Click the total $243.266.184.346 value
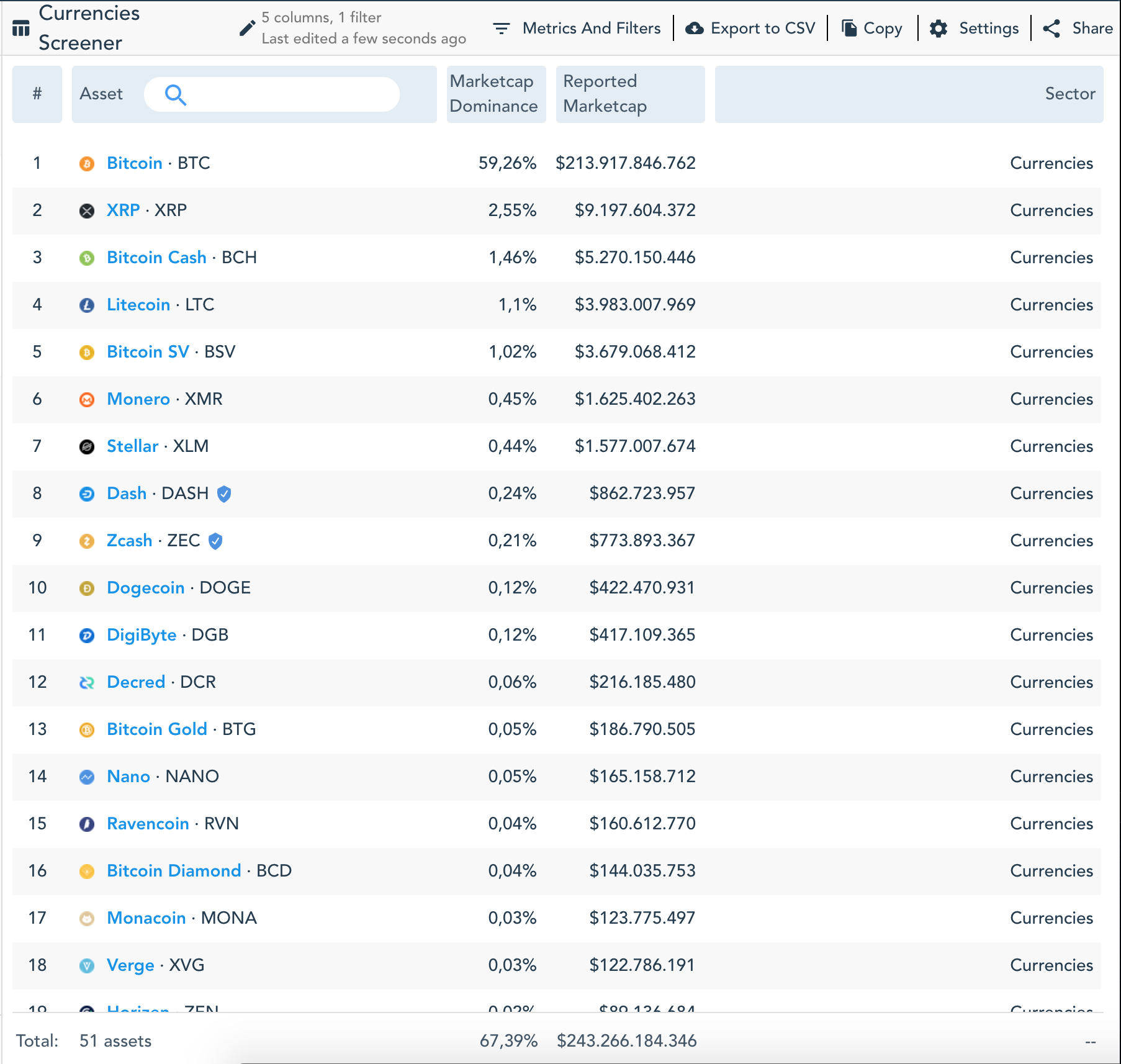Image resolution: width=1121 pixels, height=1064 pixels. coord(626,1041)
